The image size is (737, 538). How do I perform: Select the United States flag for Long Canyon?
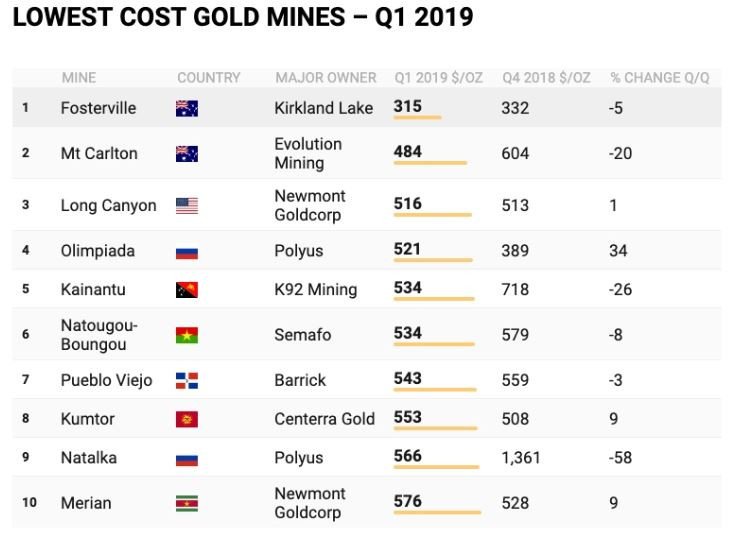[x=187, y=206]
